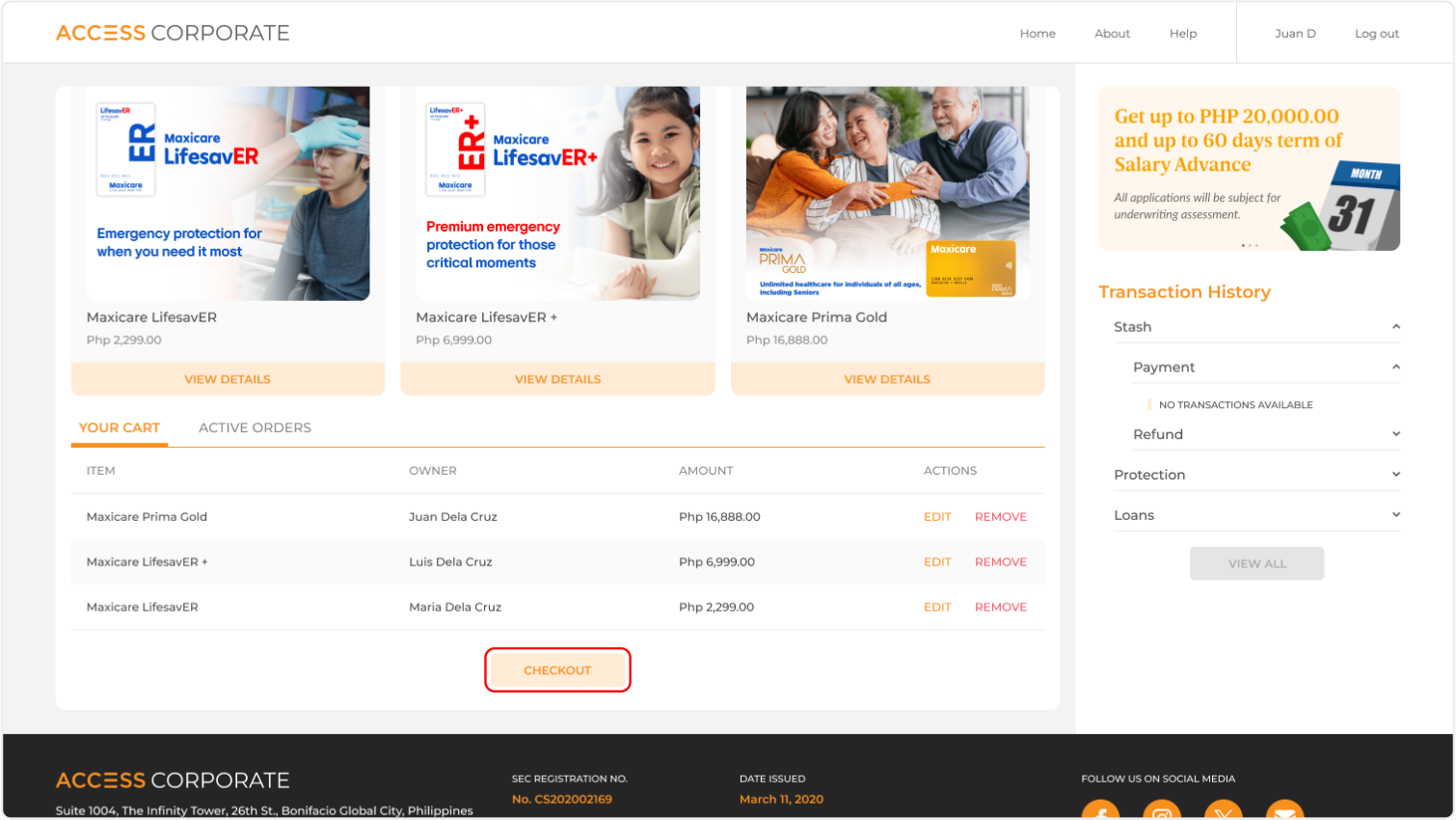Viewport: 1456px width, 820px height.
Task: Collapse the Stash section chevron
Action: (x=1395, y=327)
